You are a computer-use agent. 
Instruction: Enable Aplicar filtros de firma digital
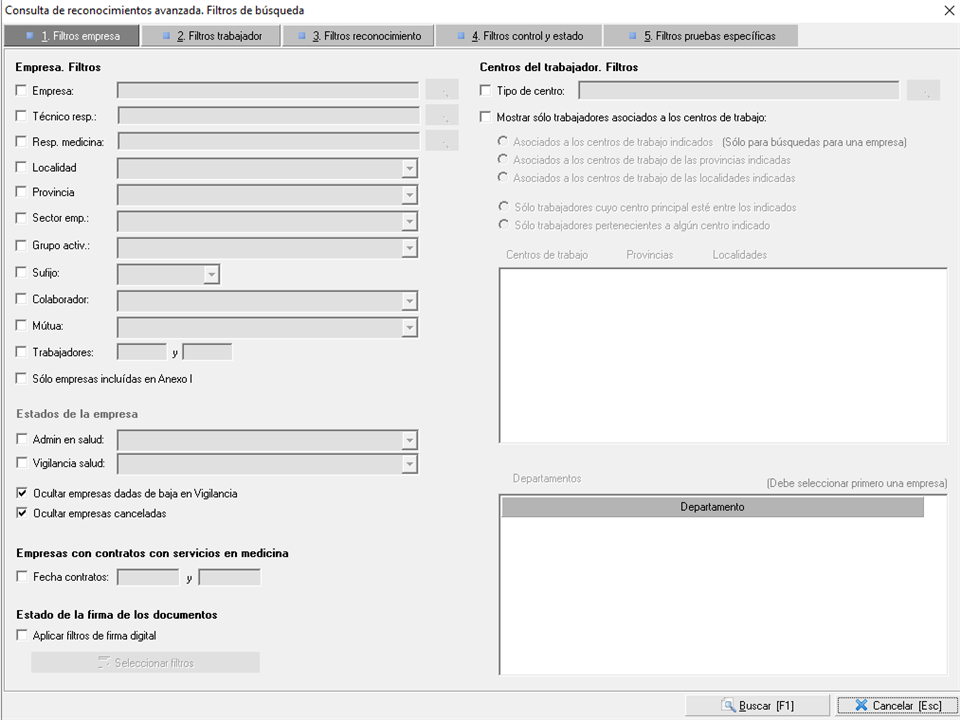pyautogui.click(x=23, y=635)
